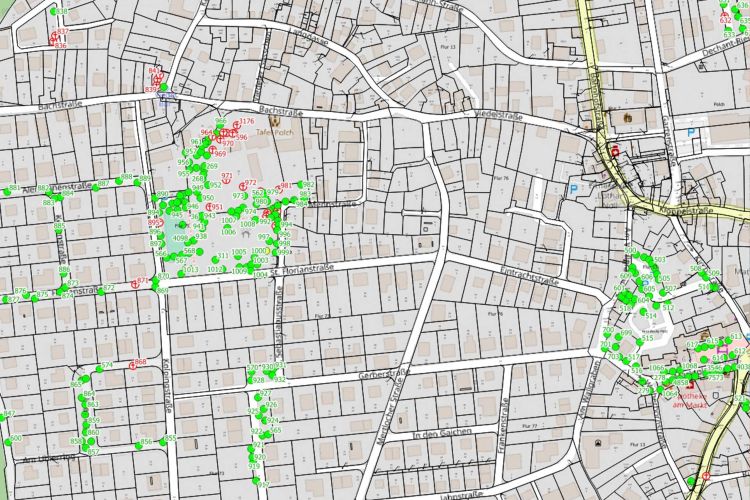Select the green tree marker 838
Screen dimensions: 750x500
click(x=53, y=11)
